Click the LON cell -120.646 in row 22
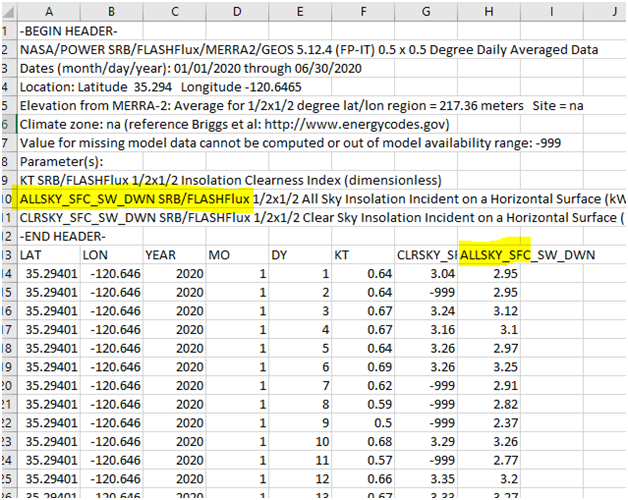The image size is (628, 500). click(111, 423)
